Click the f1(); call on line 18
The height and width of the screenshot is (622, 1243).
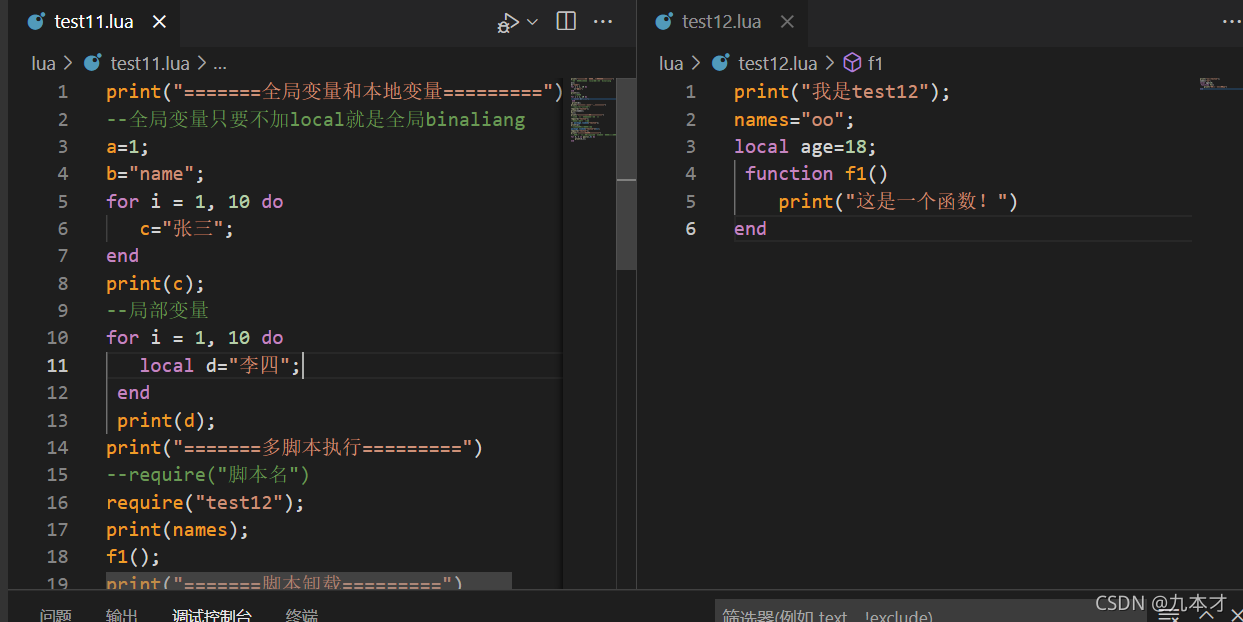[x=133, y=556]
